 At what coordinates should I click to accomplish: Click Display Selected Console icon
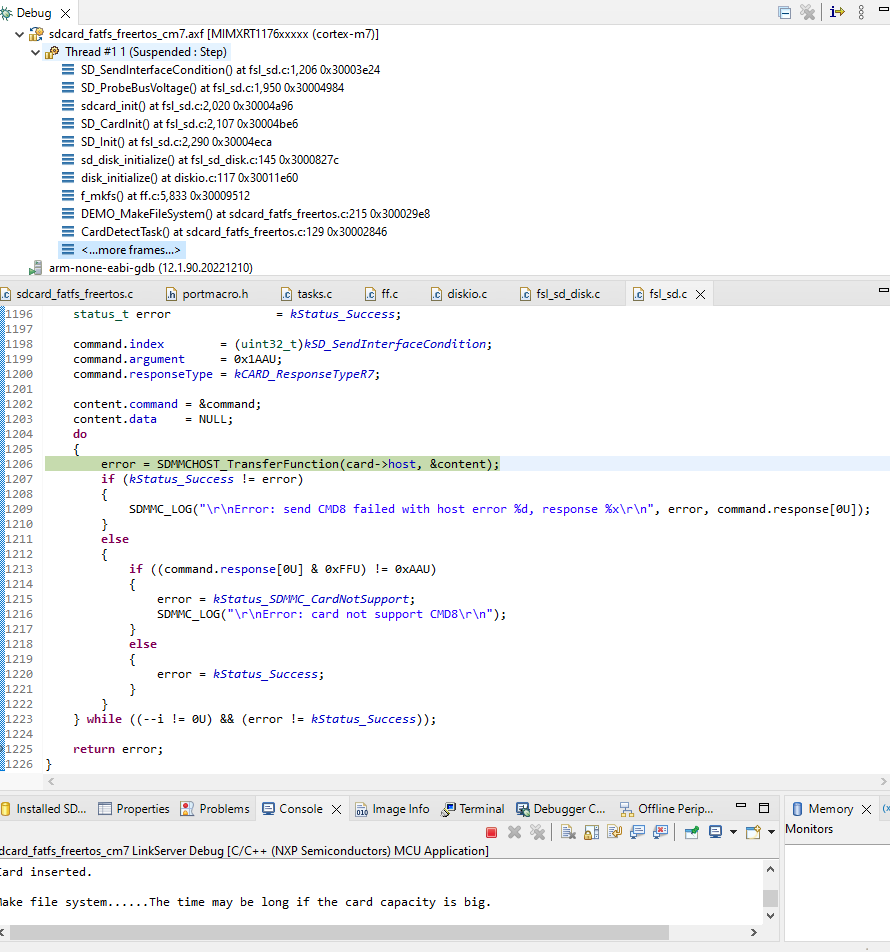[716, 832]
